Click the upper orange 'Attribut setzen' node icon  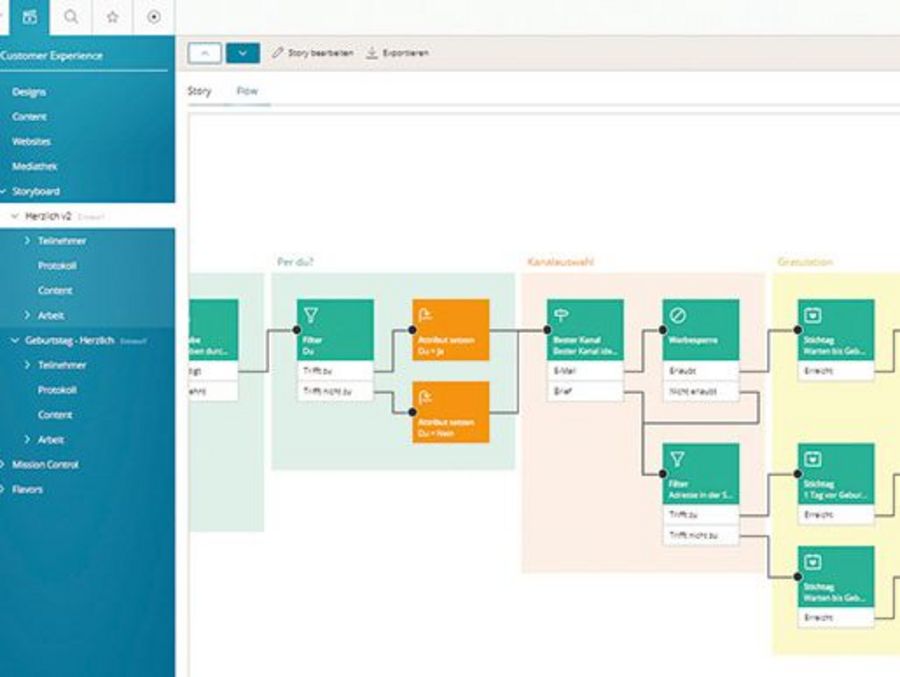click(427, 315)
